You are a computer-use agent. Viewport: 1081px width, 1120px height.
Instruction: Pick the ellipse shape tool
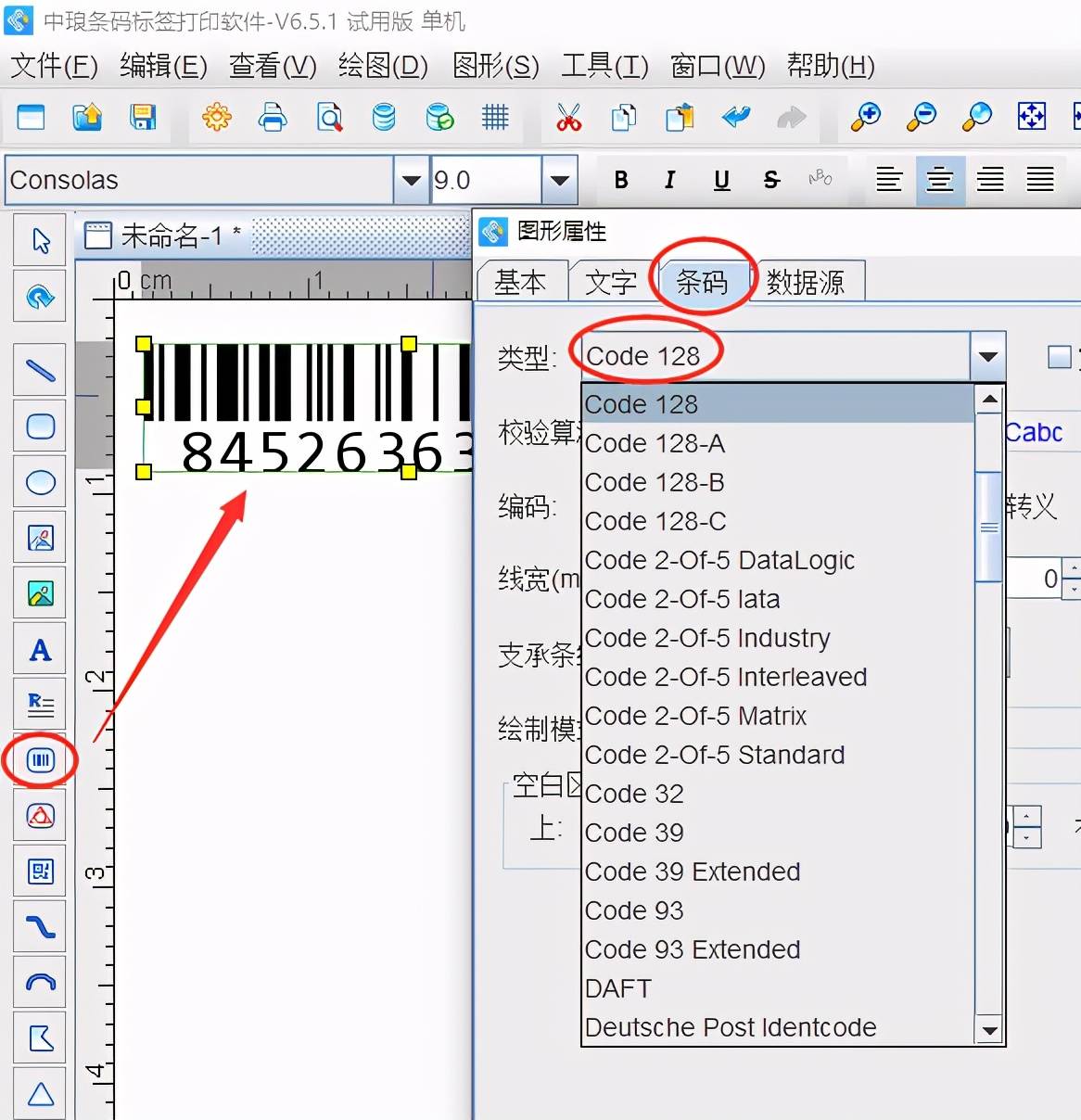point(40,482)
